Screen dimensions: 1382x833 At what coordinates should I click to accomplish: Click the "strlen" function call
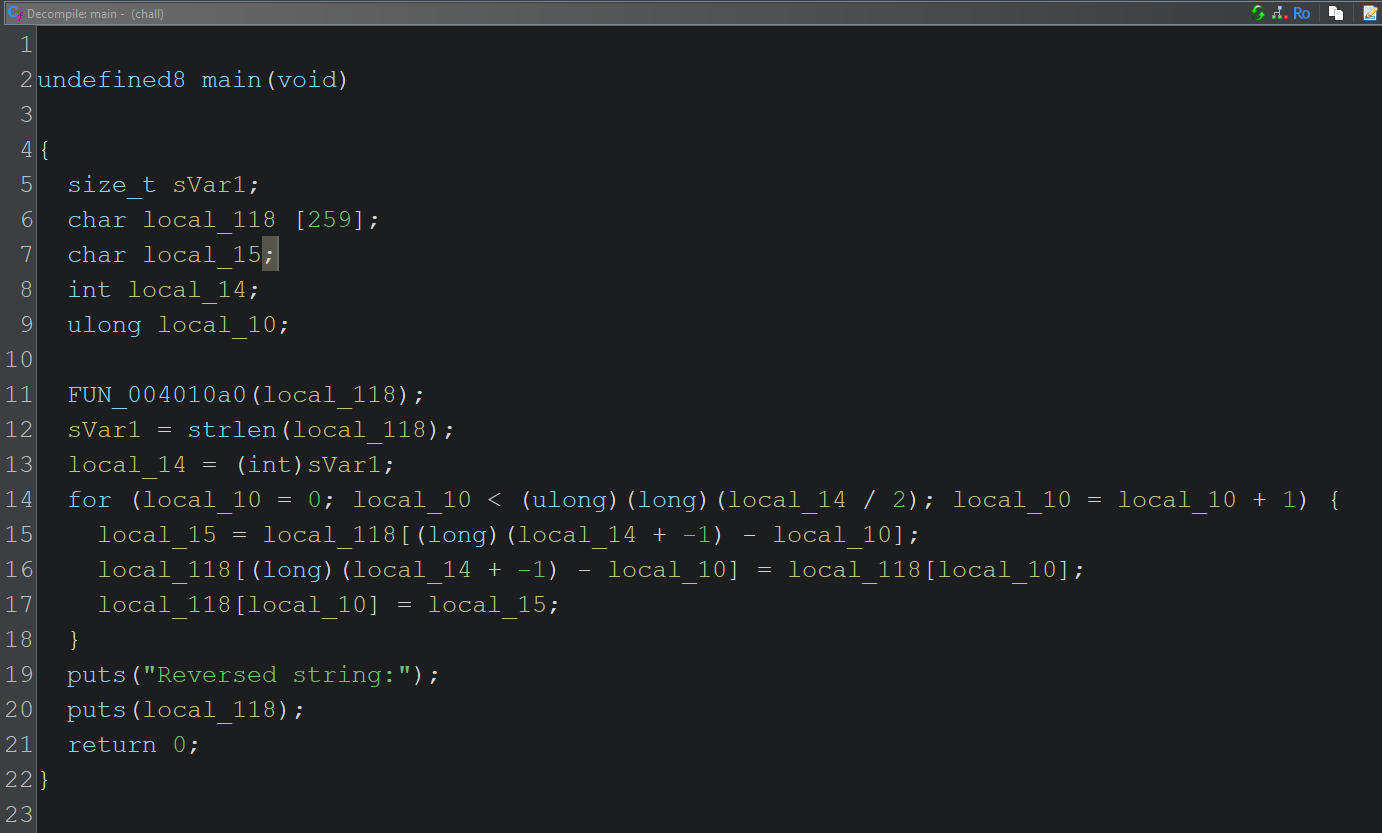click(232, 430)
